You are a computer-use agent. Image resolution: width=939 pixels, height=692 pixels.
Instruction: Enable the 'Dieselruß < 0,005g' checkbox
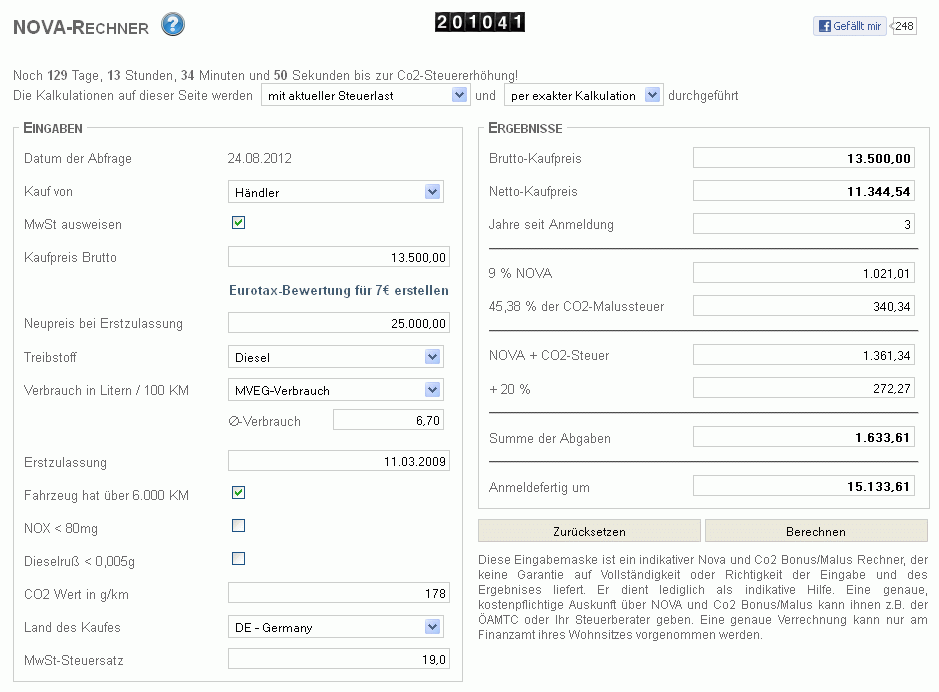pos(238,559)
